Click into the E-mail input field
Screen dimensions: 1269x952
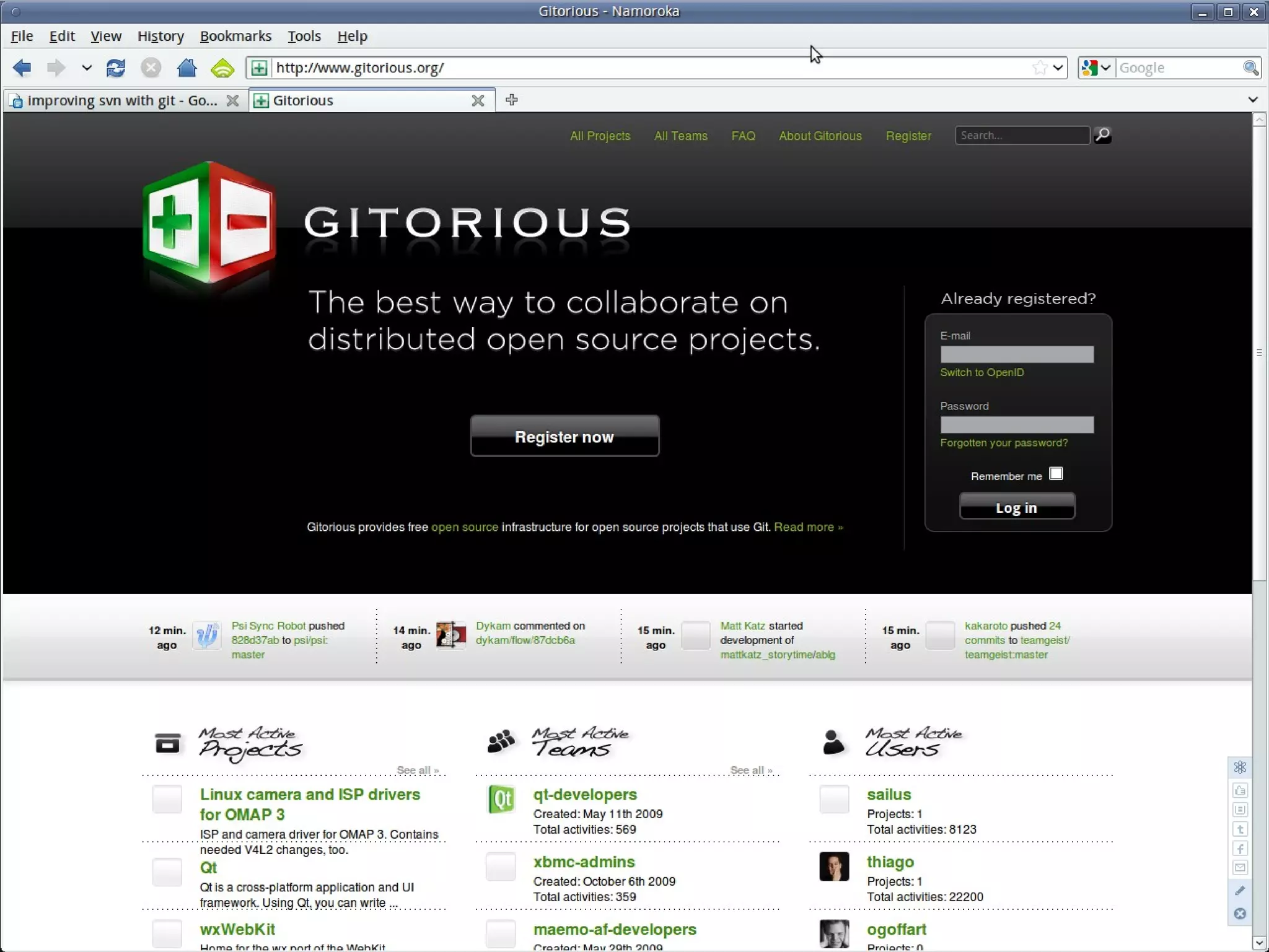click(1017, 354)
